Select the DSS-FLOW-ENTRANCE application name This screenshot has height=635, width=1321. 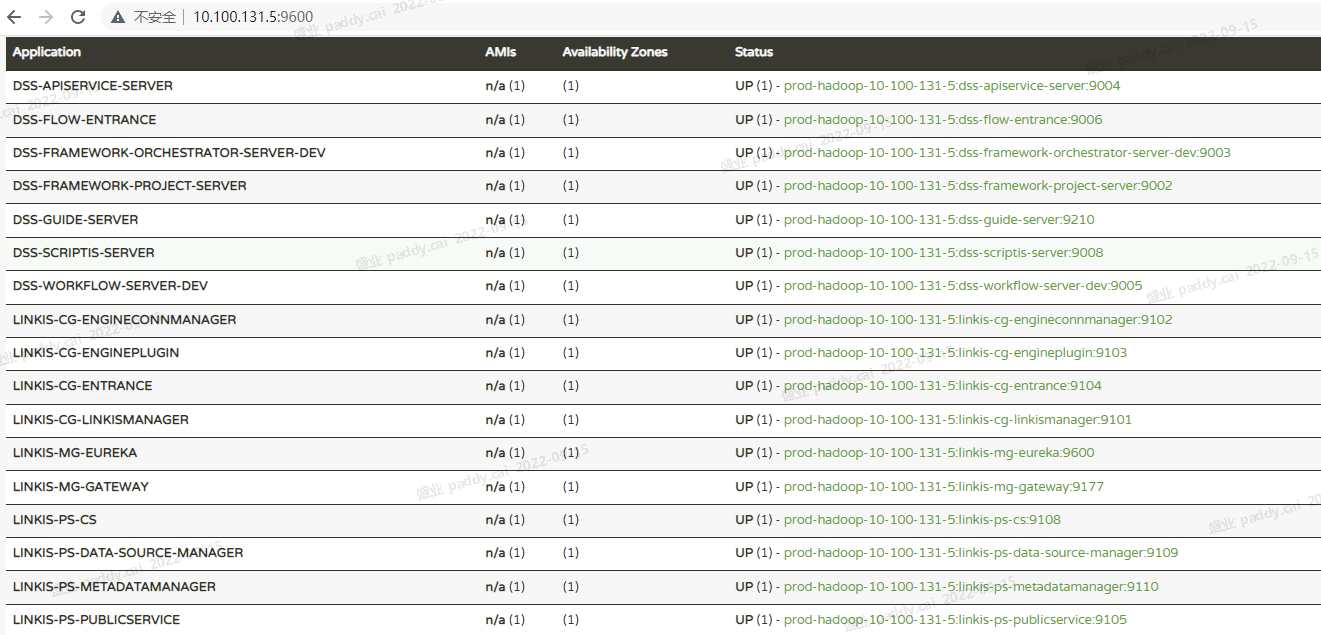85,120
